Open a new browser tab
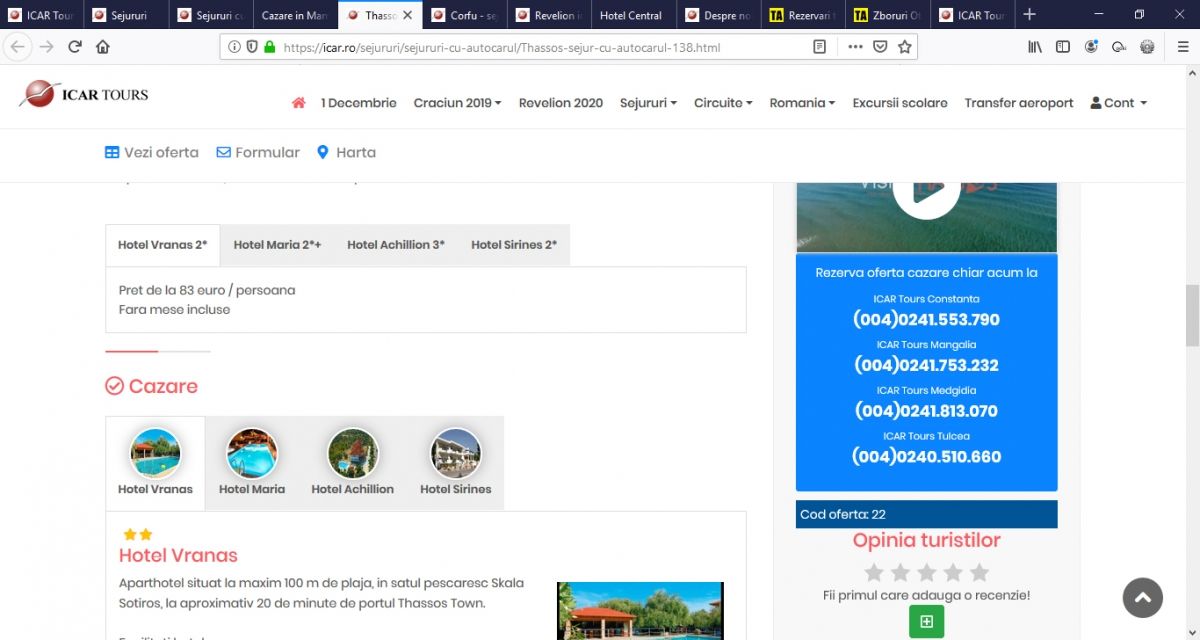 point(1030,15)
